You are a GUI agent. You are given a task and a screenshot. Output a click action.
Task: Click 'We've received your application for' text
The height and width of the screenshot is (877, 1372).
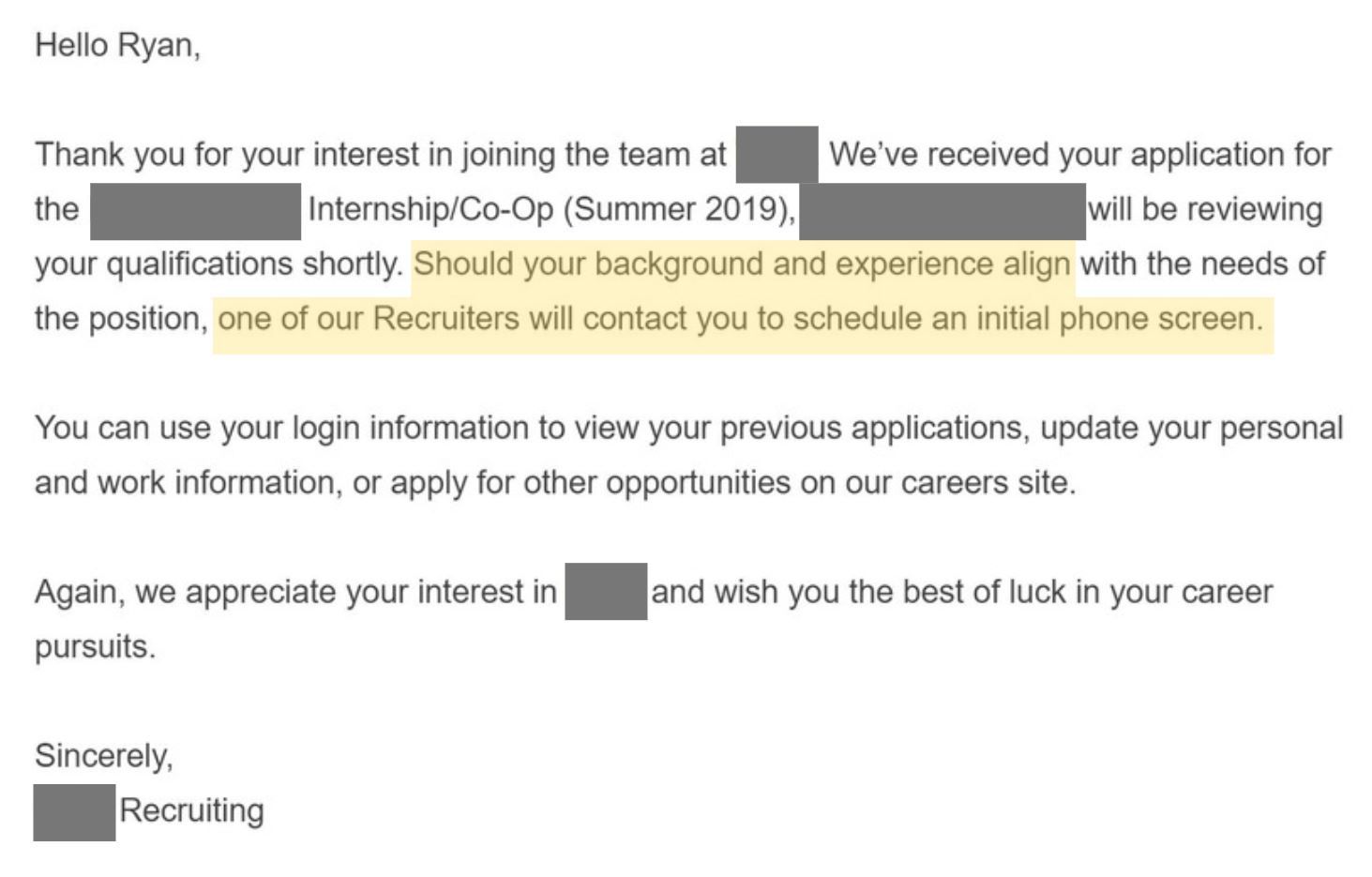pyautogui.click(x=1079, y=155)
